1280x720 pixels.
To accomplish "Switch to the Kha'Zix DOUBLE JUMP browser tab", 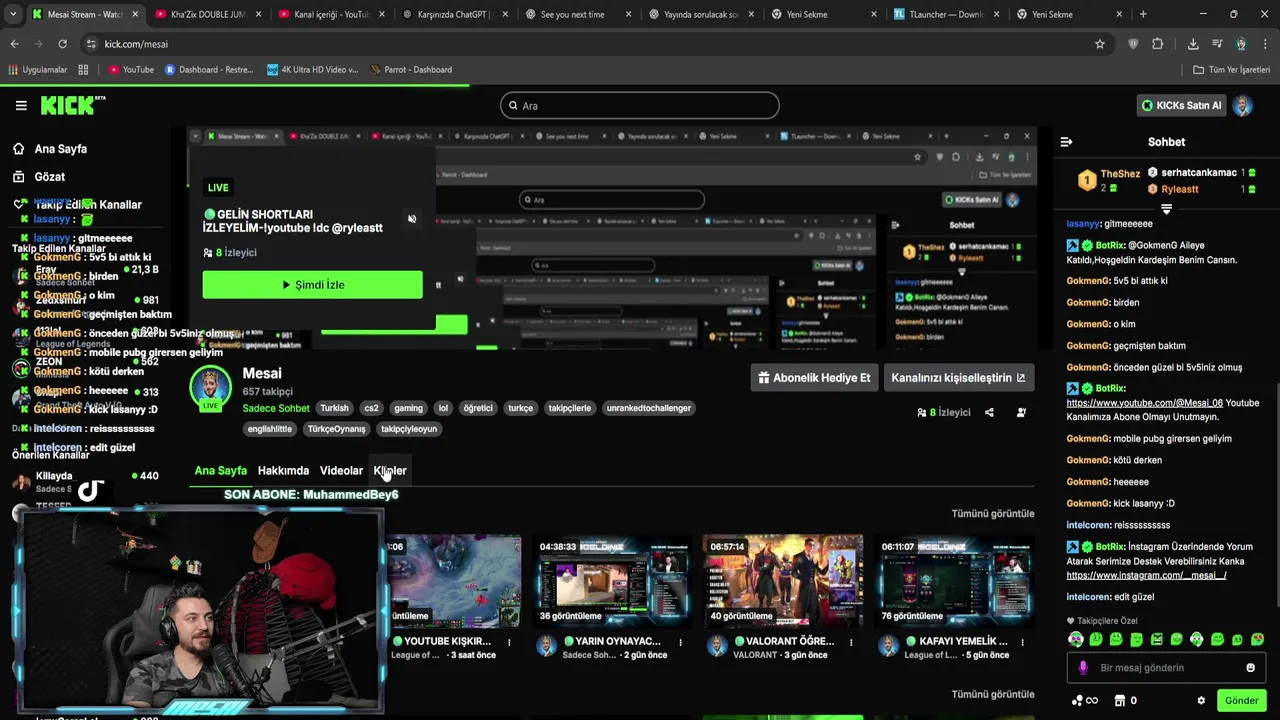I will [x=207, y=14].
